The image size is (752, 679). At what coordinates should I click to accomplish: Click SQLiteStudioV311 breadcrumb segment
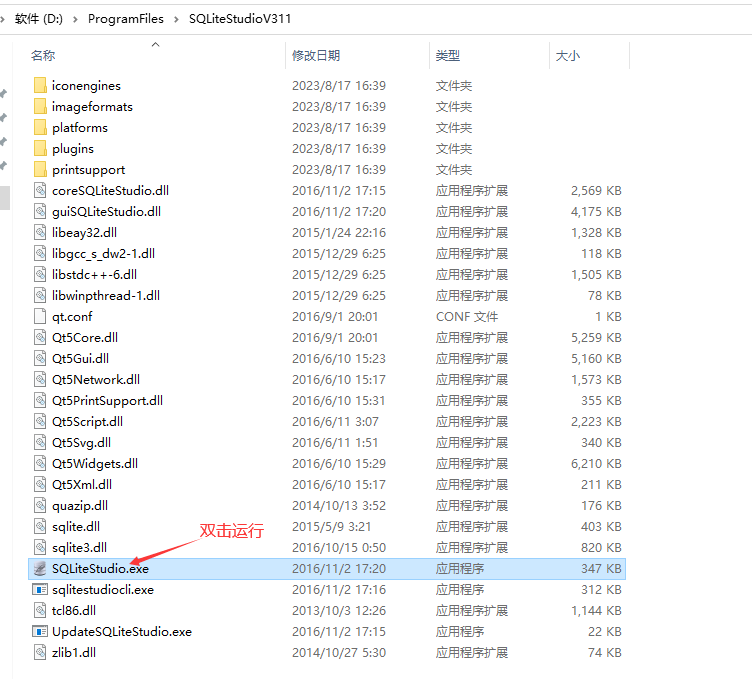click(240, 19)
